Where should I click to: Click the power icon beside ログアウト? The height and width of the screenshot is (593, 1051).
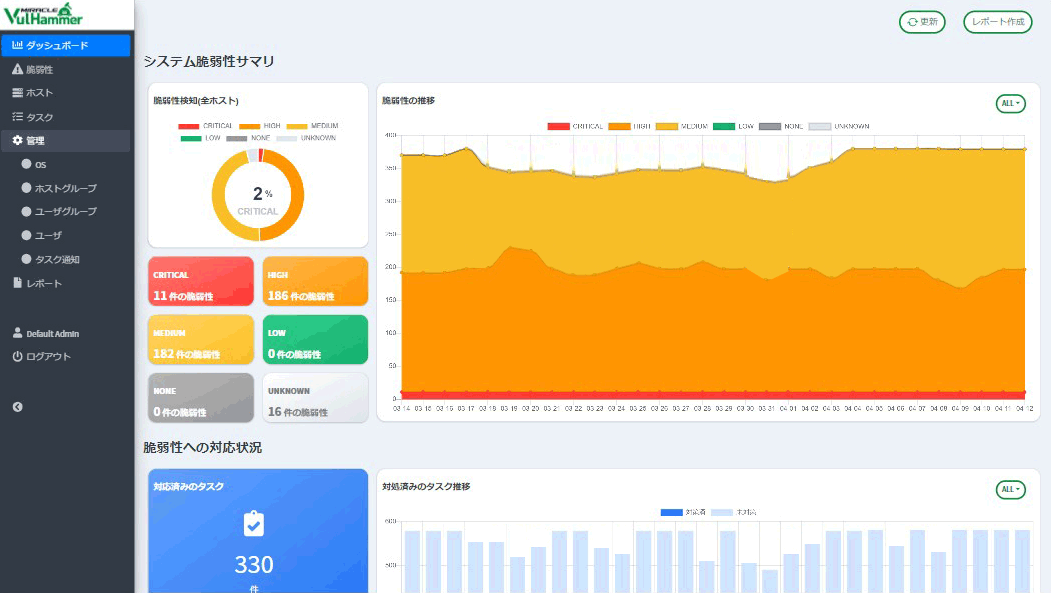(17, 357)
